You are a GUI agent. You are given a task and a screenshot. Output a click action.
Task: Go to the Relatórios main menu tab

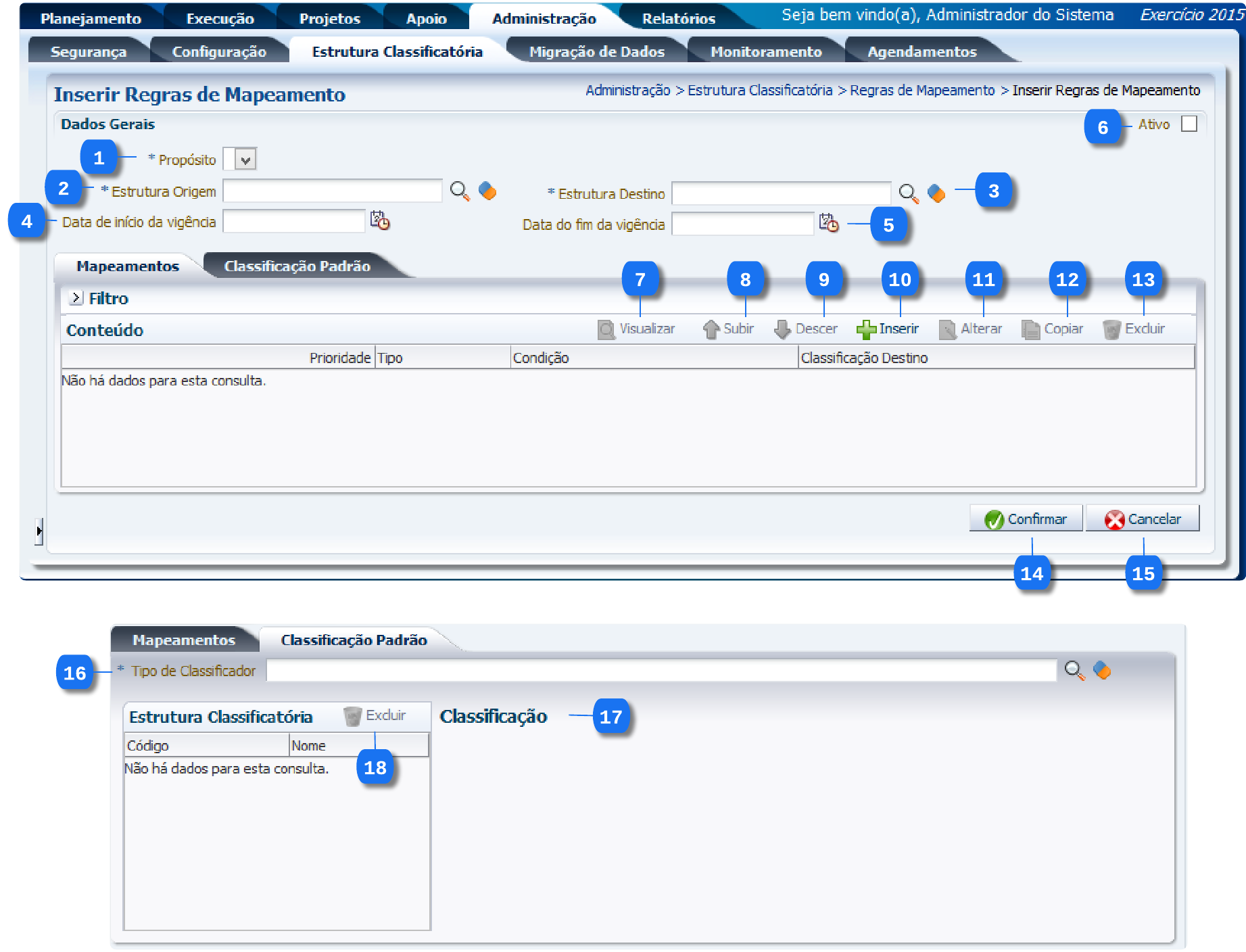(678, 19)
